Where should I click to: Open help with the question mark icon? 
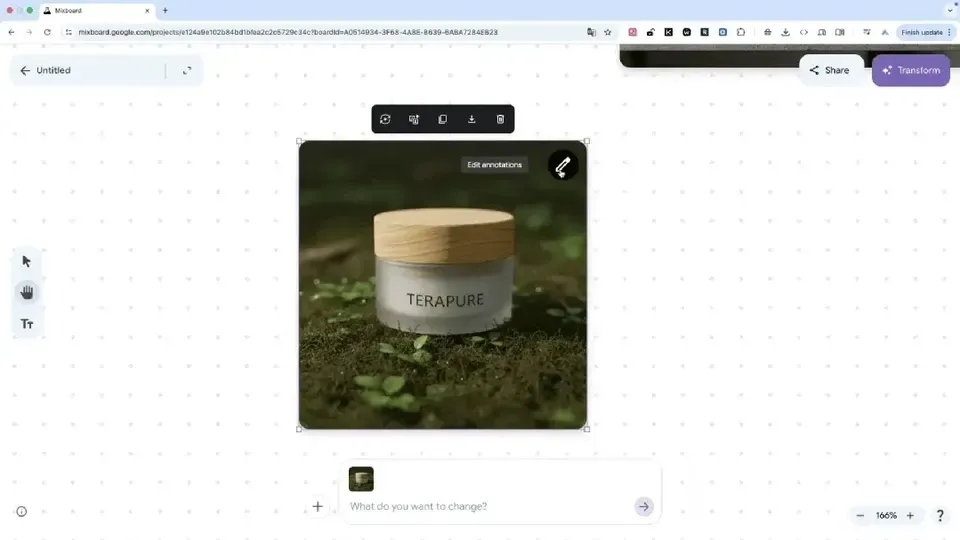click(x=940, y=516)
